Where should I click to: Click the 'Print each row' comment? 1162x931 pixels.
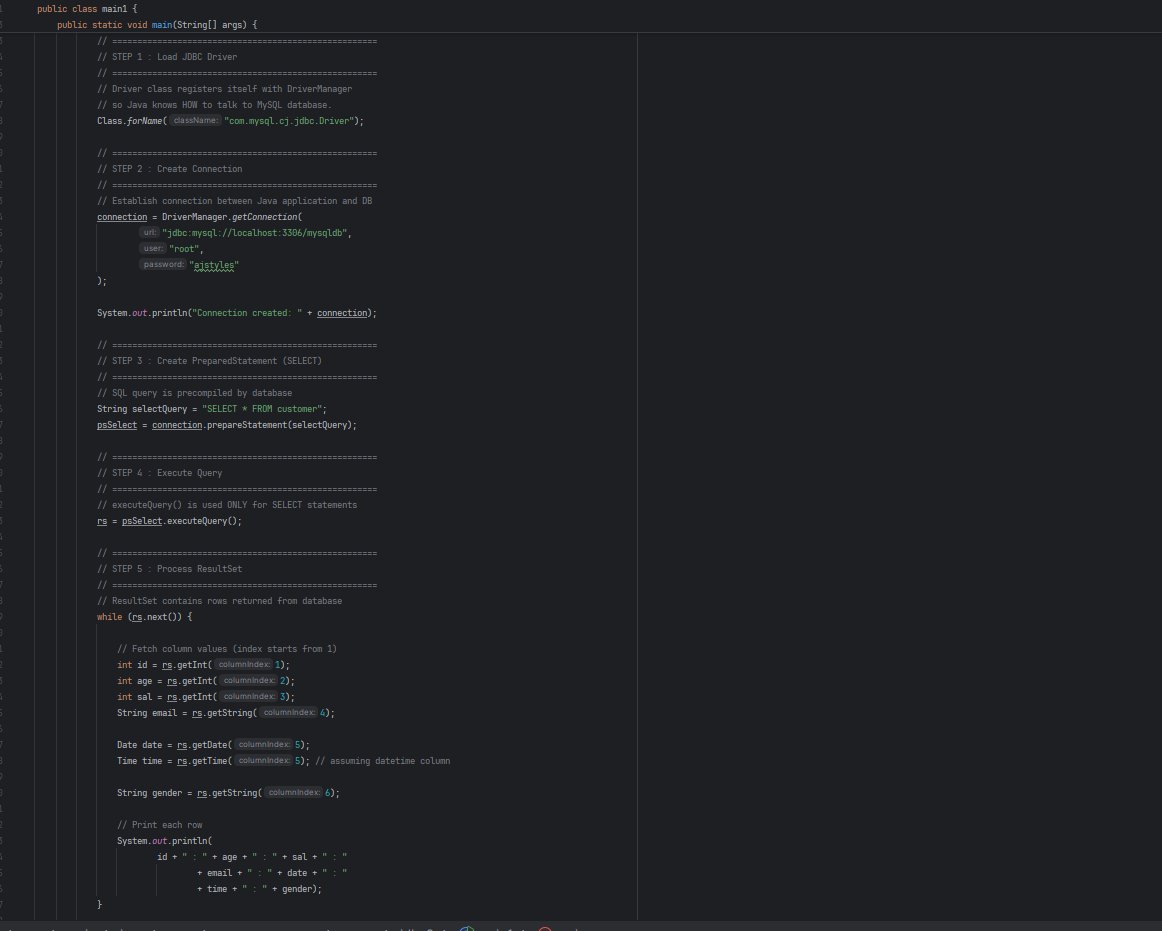pyautogui.click(x=159, y=825)
